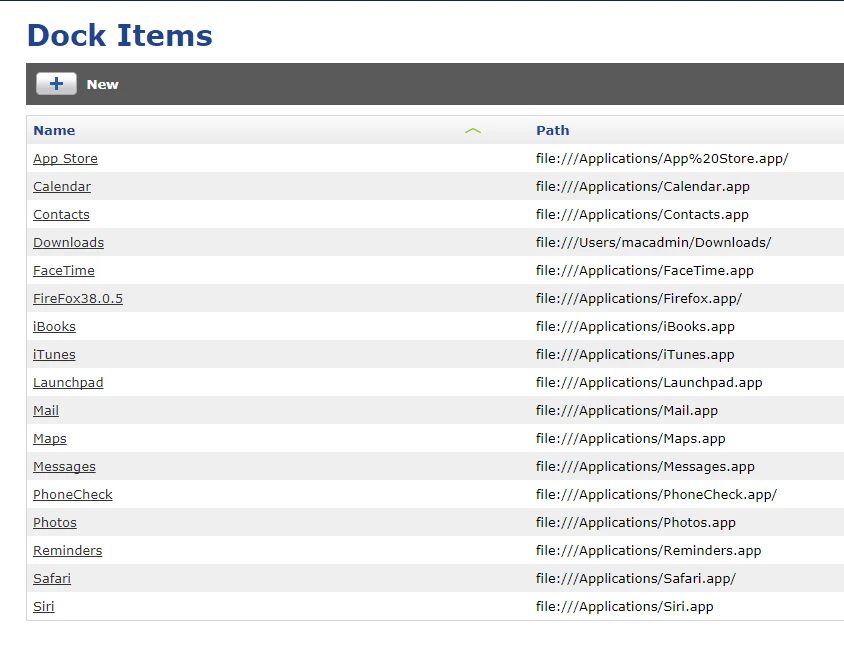The width and height of the screenshot is (844, 659).
Task: Open the App Store dock item
Action: tap(65, 159)
